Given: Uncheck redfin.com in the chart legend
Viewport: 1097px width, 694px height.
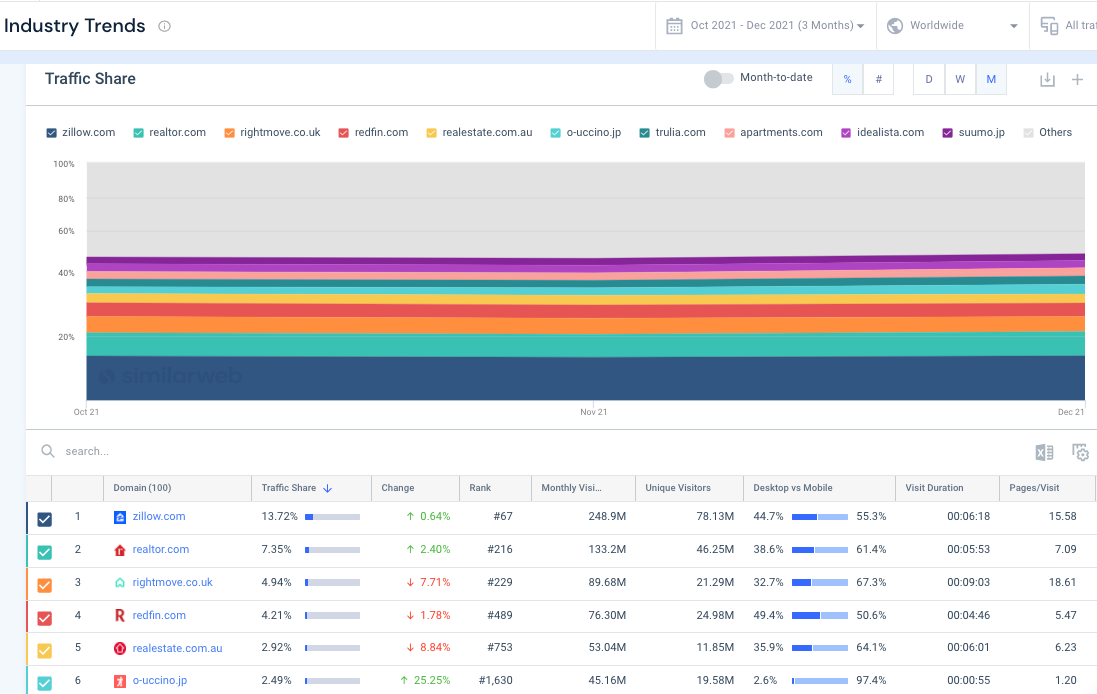Looking at the screenshot, I should pos(344,133).
